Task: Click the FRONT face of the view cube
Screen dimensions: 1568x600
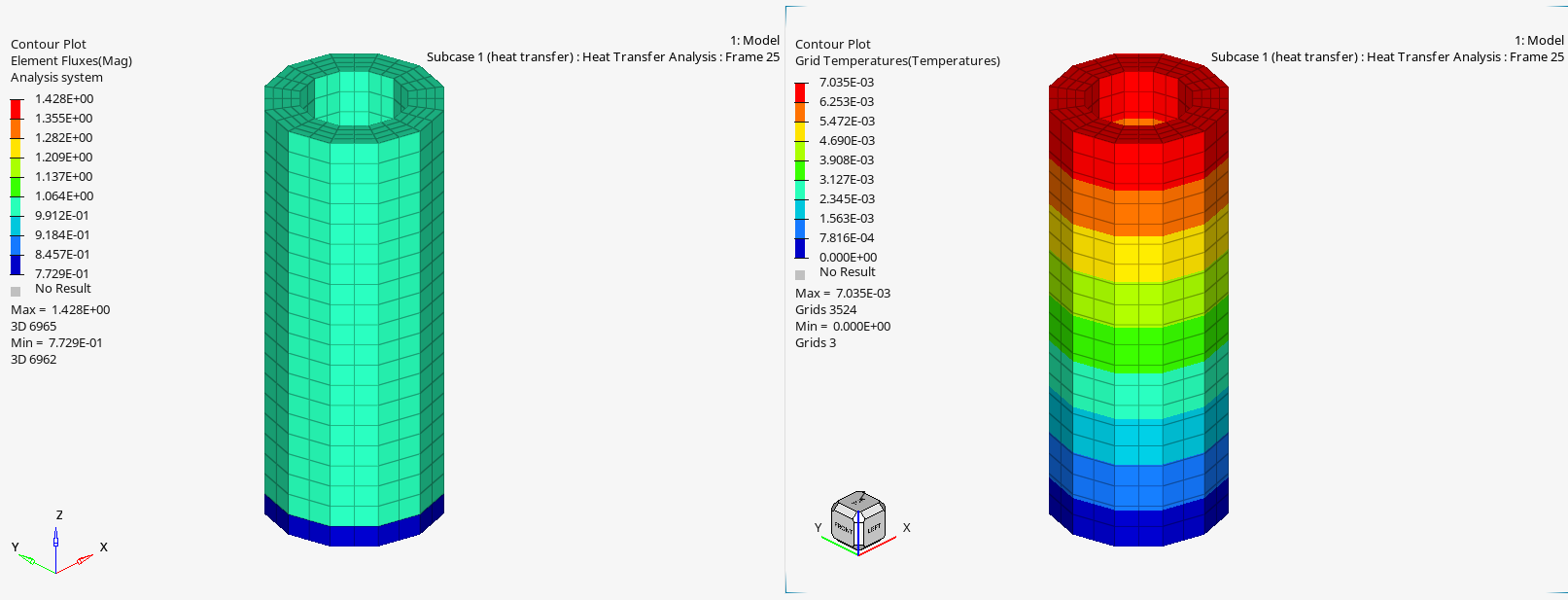Action: [x=843, y=528]
